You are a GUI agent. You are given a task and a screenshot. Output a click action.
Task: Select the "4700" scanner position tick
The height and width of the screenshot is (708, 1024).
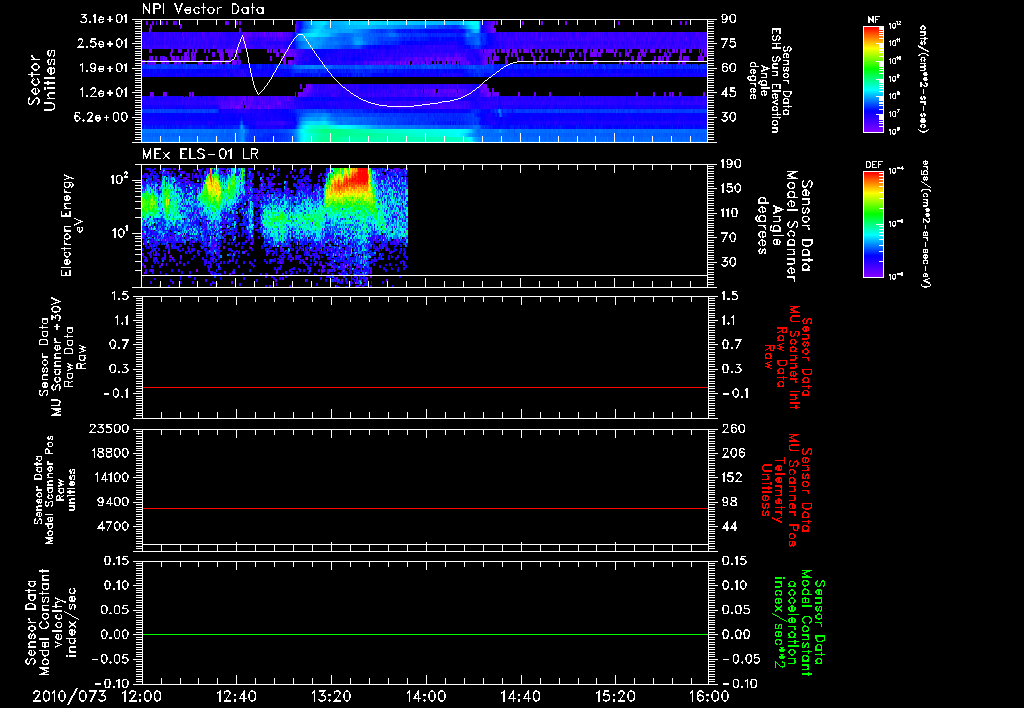coord(112,526)
